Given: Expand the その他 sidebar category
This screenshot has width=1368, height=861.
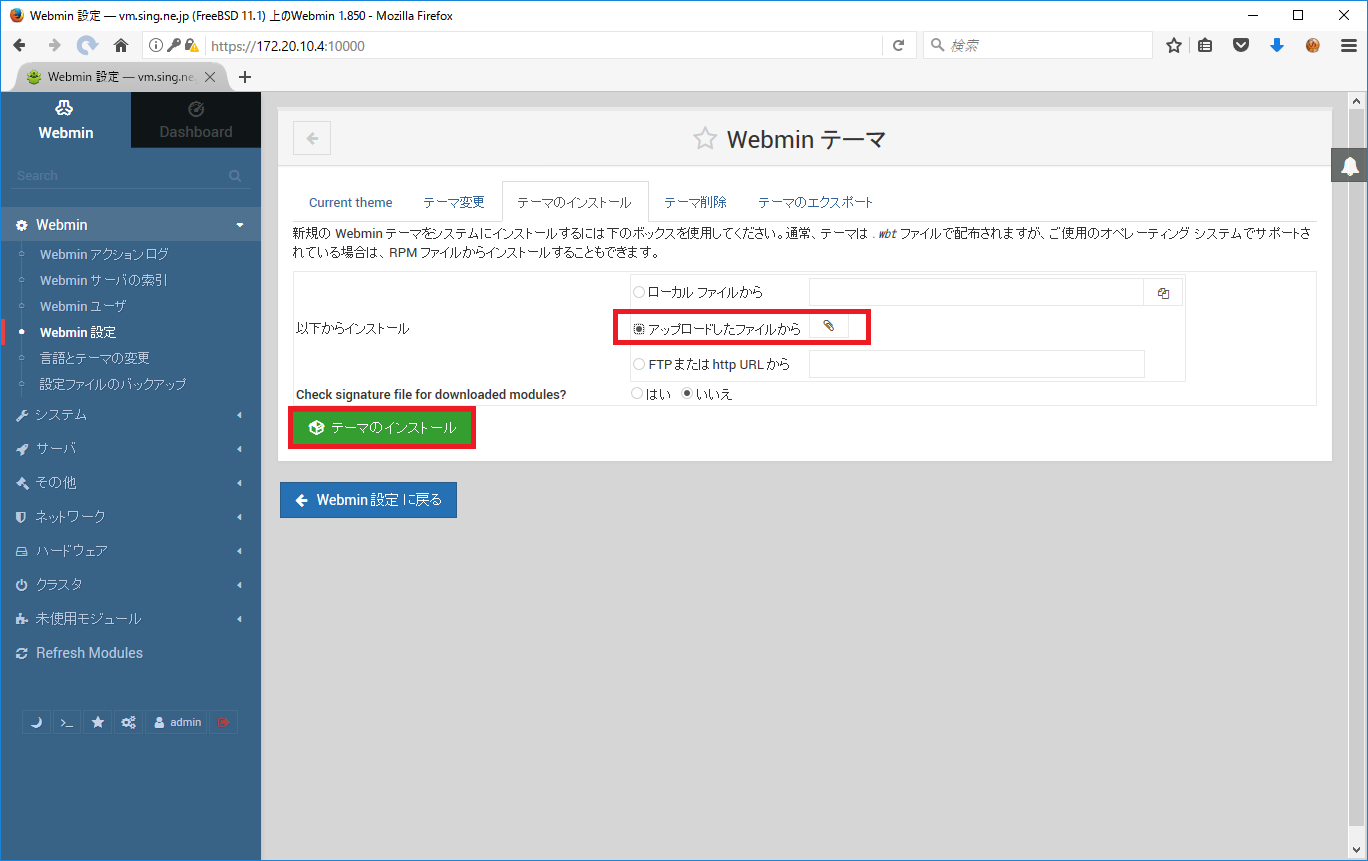Looking at the screenshot, I should pos(131,483).
